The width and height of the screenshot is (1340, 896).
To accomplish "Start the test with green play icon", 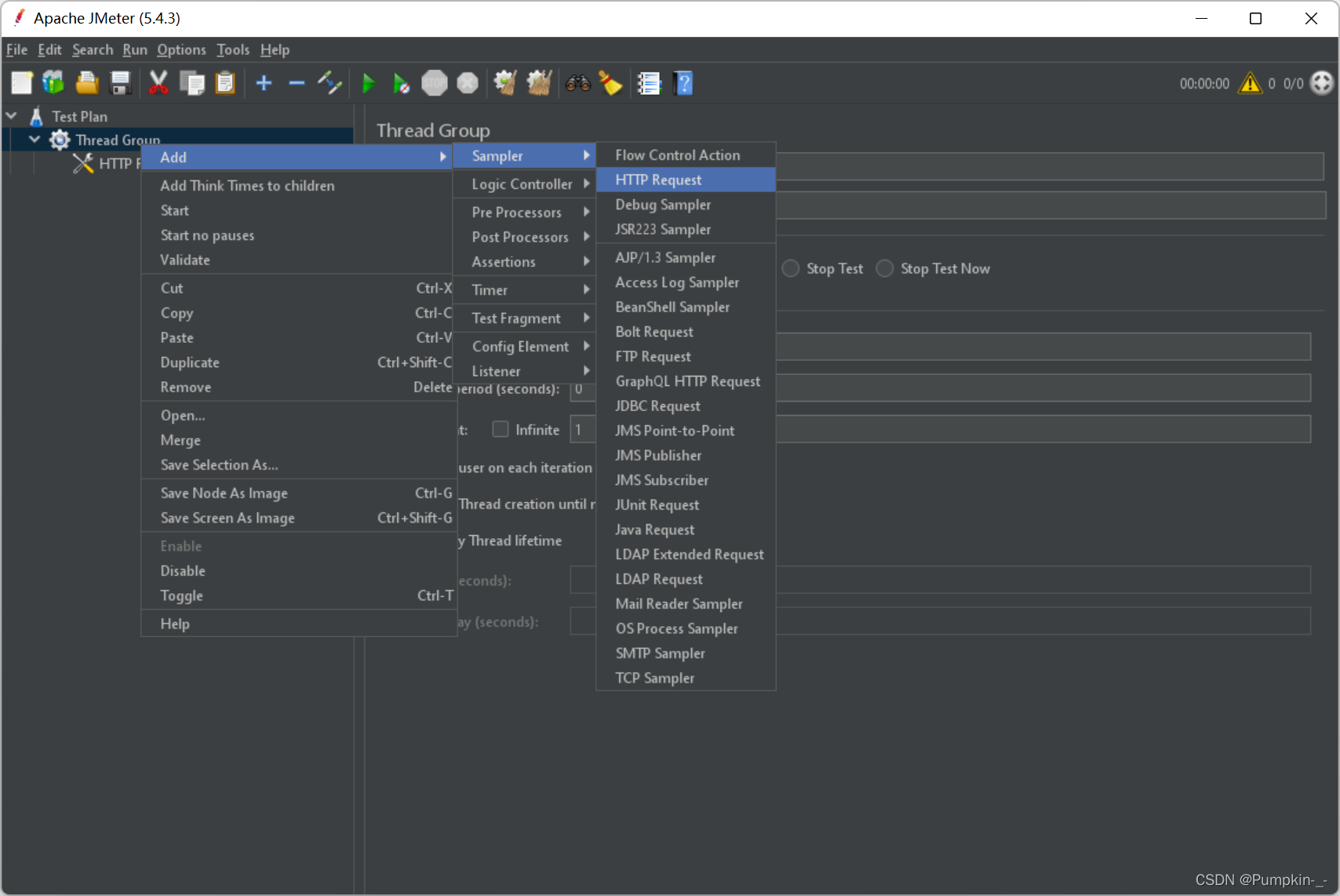I will [x=368, y=83].
